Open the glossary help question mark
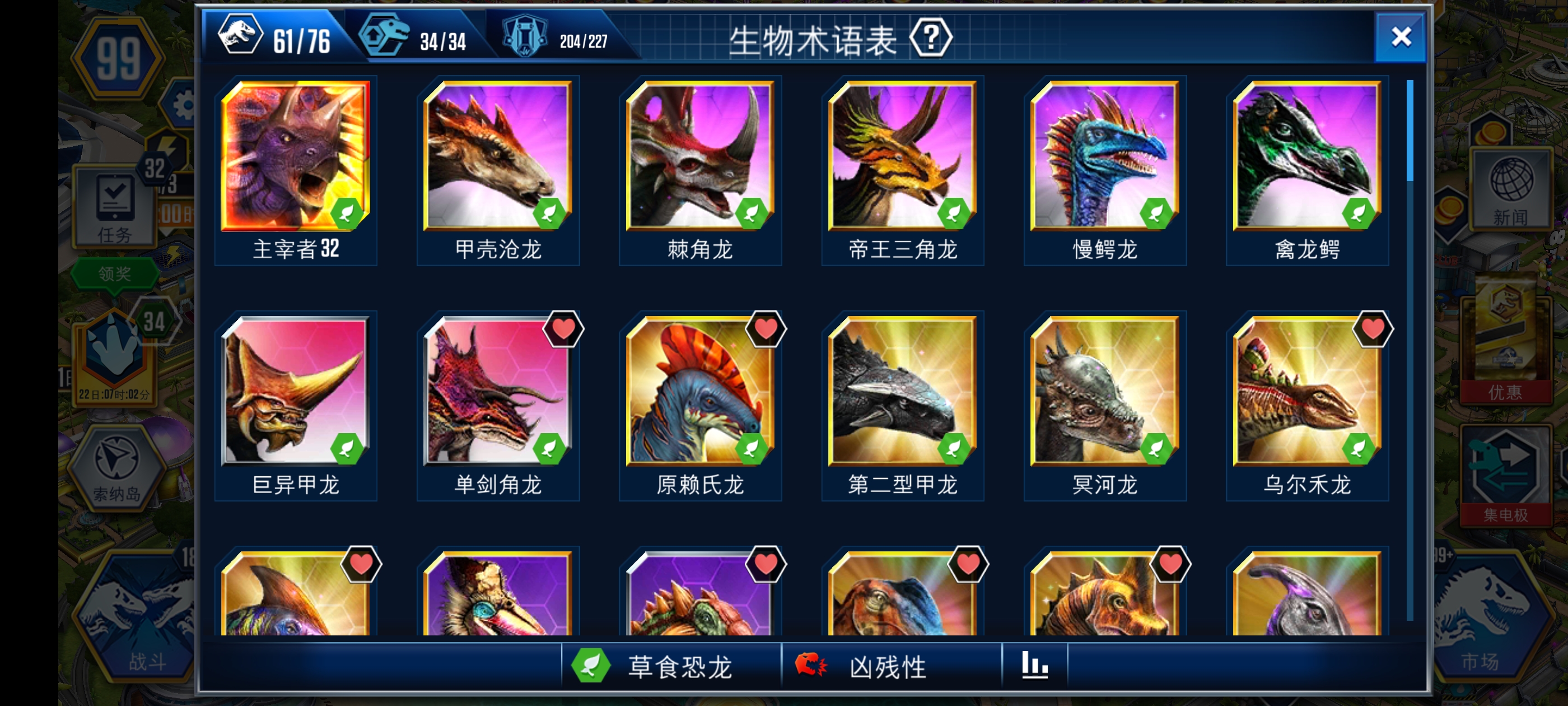 pos(930,38)
